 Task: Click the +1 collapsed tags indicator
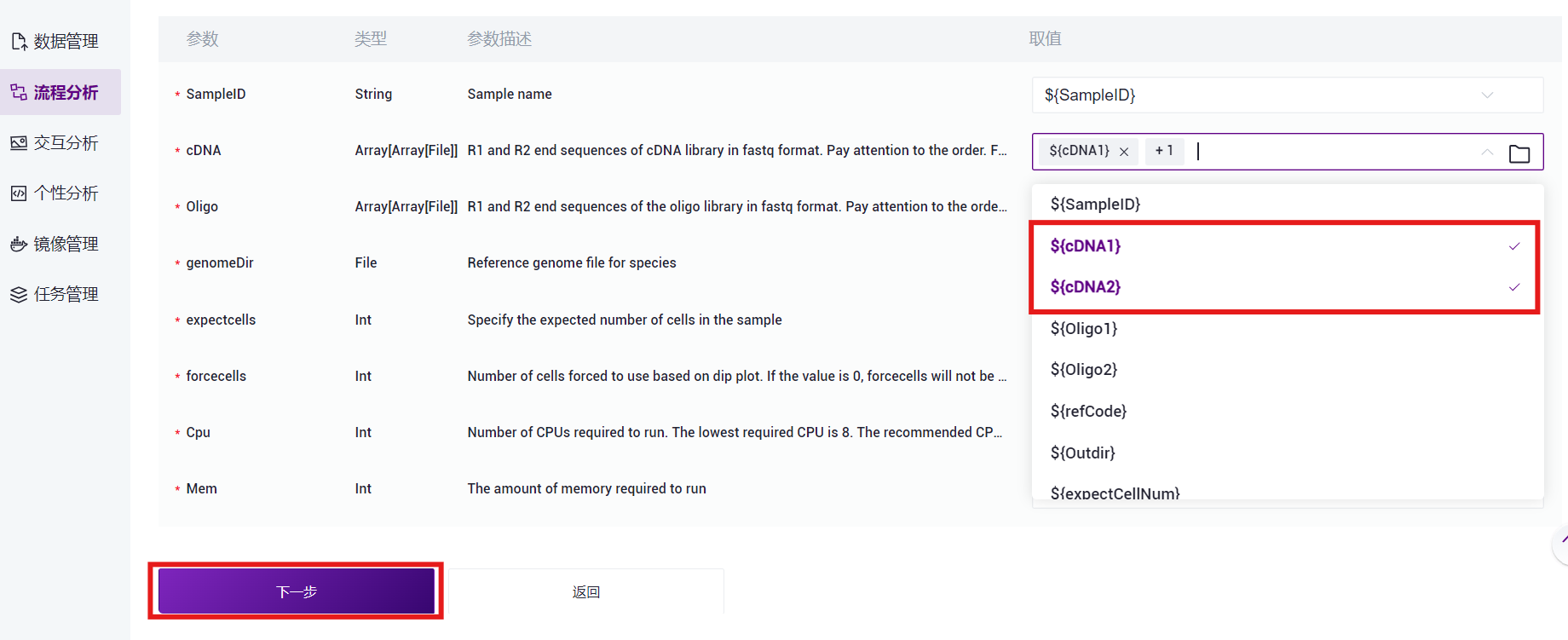(1164, 151)
